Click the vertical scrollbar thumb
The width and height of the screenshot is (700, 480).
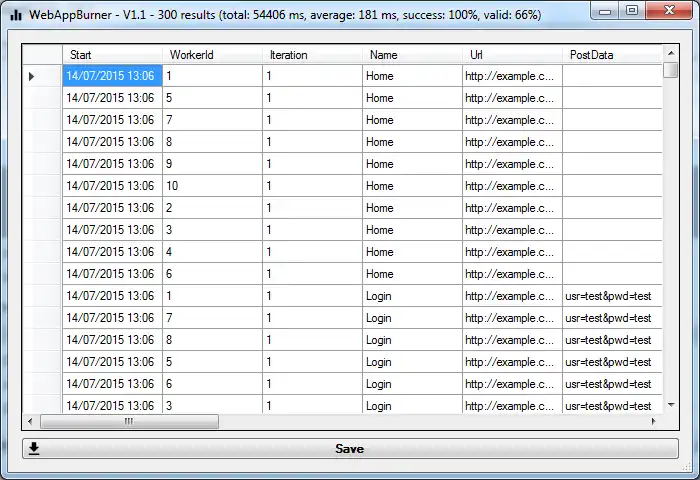(671, 70)
